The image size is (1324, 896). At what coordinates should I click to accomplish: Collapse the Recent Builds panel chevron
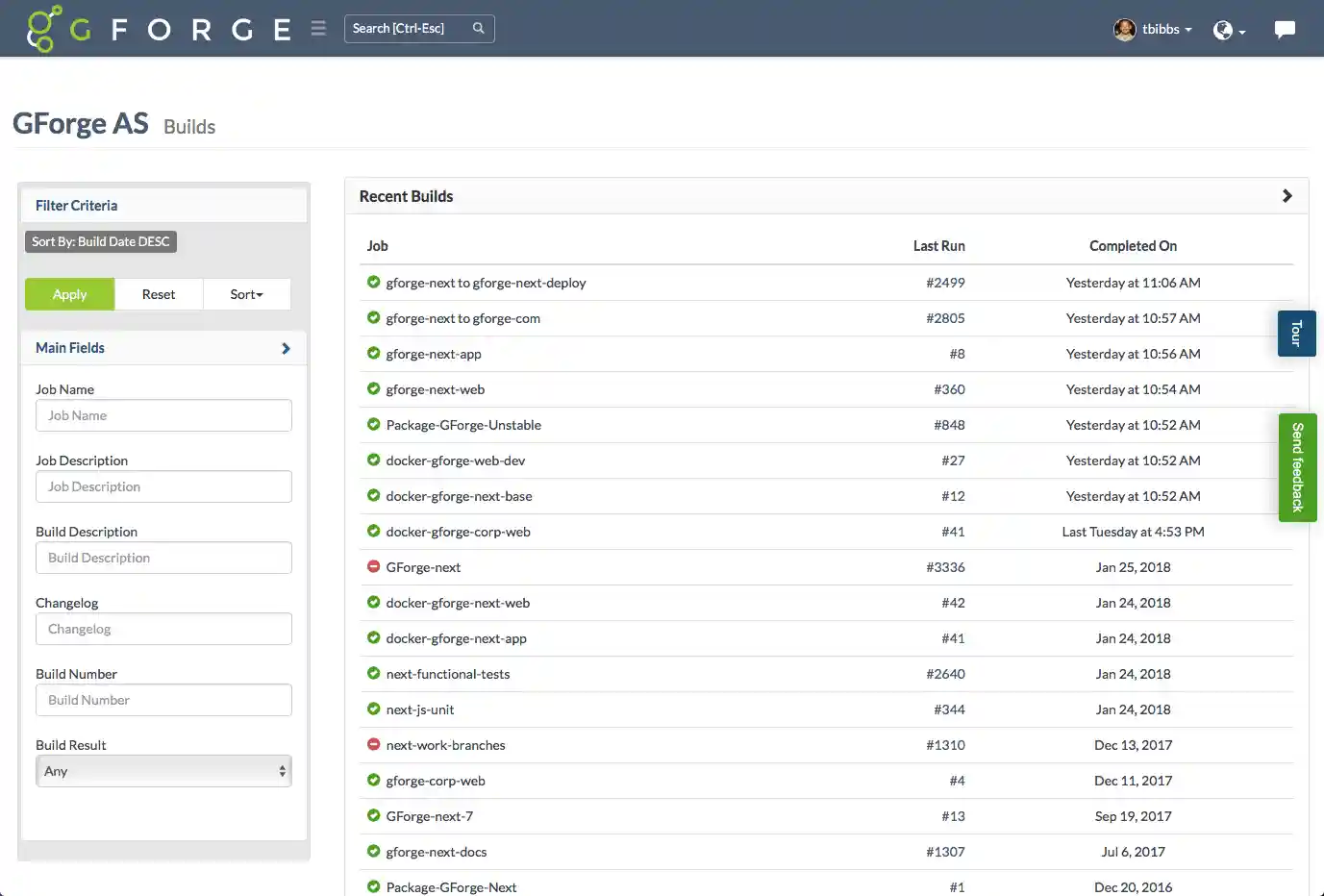pos(1287,195)
